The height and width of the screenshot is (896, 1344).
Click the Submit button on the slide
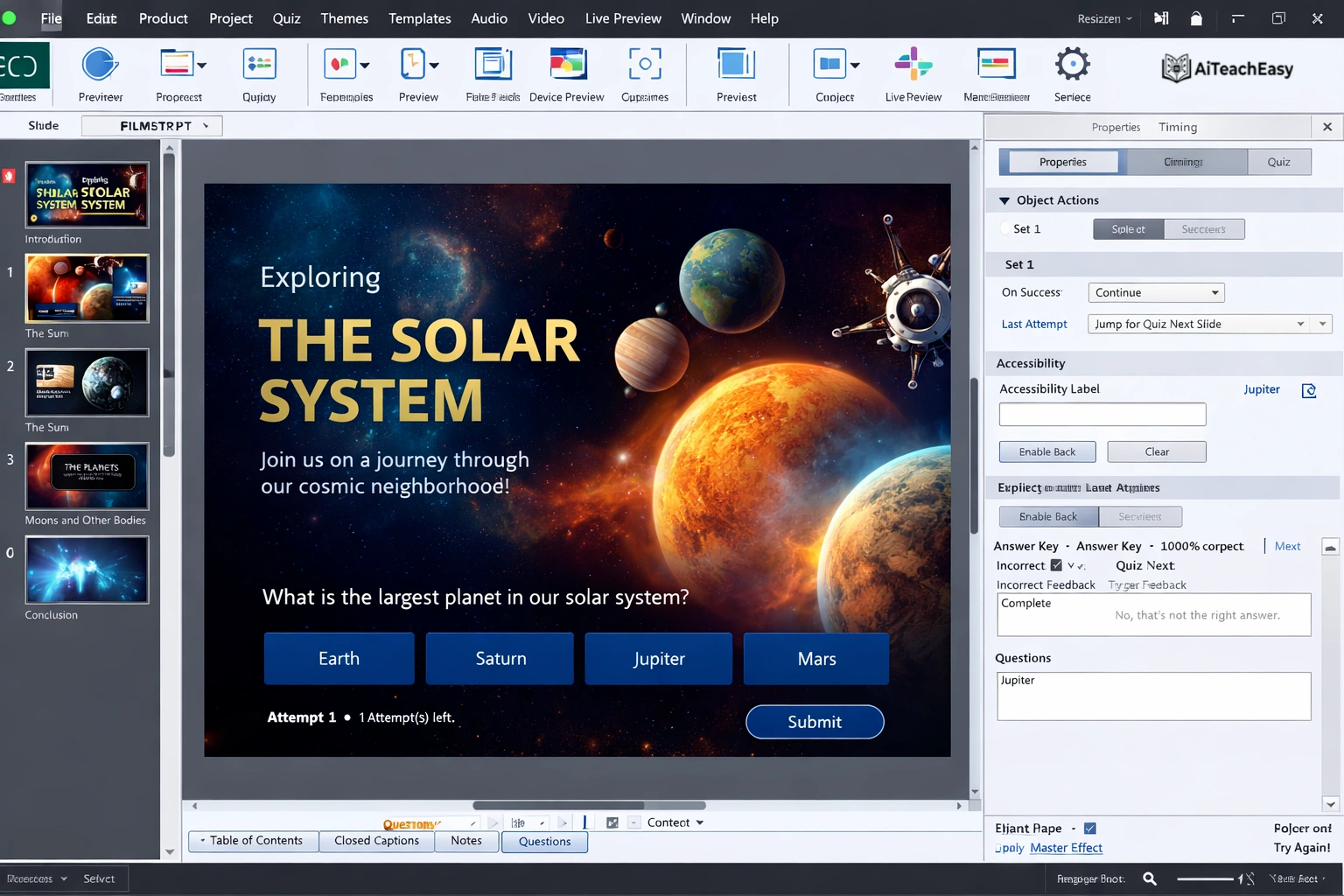814,722
